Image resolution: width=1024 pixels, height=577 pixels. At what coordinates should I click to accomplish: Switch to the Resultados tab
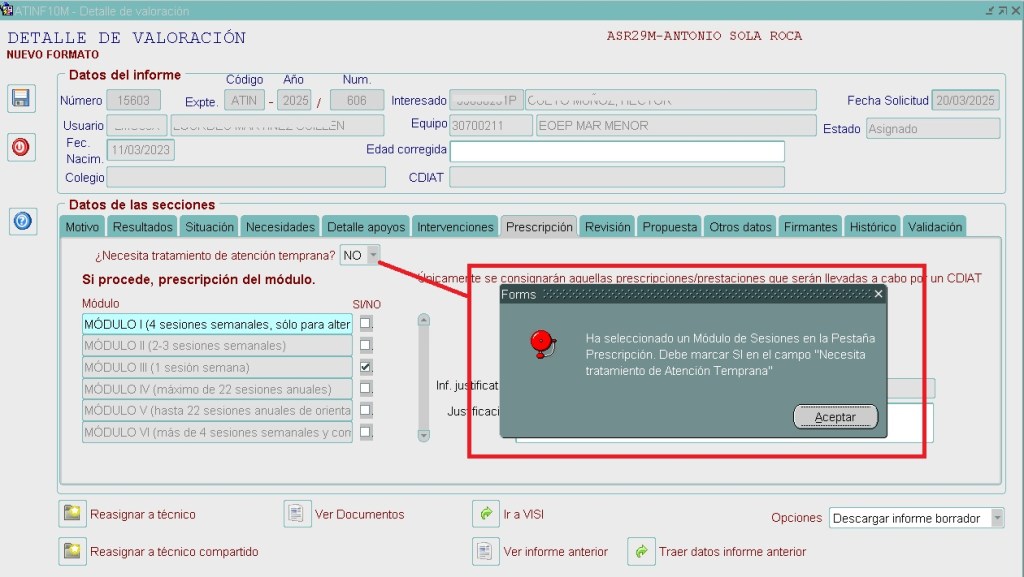(x=142, y=227)
